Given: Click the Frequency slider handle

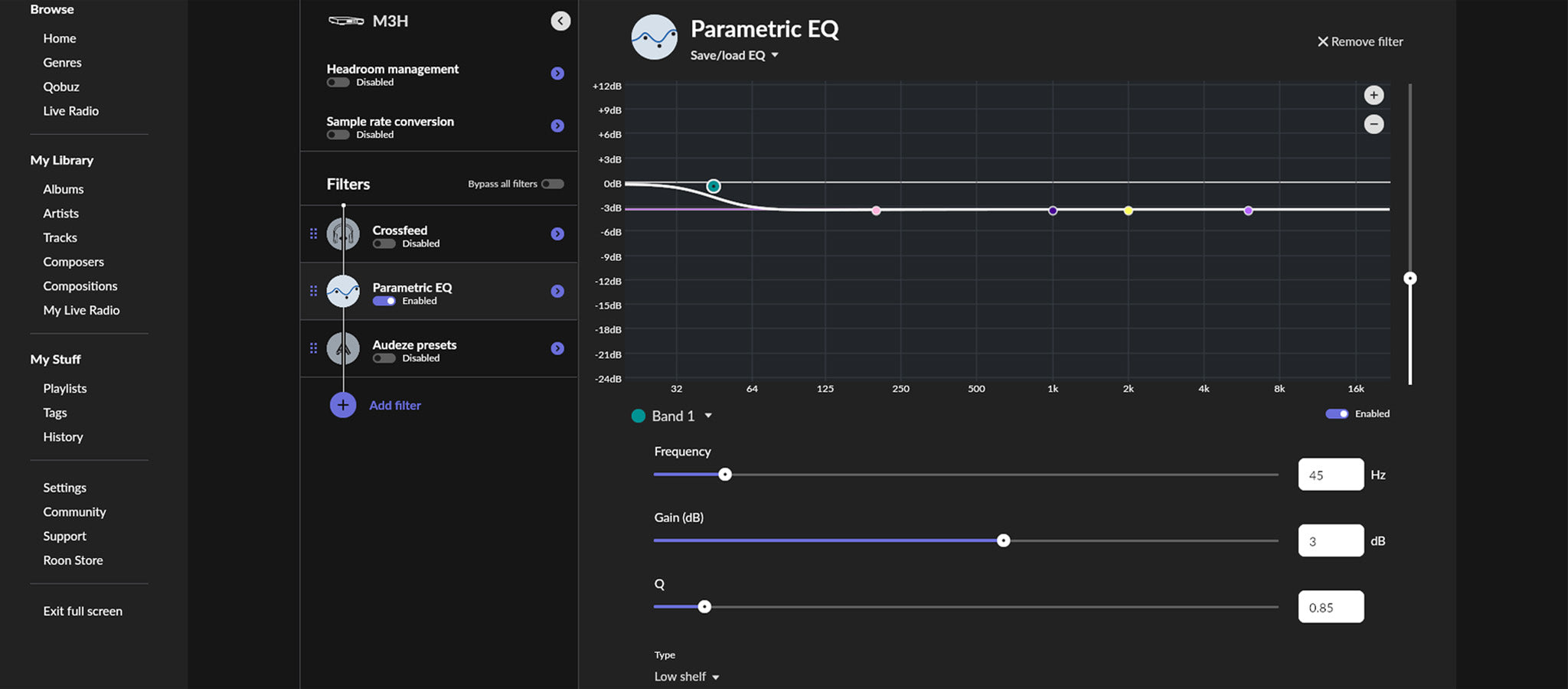Looking at the screenshot, I should click(724, 475).
